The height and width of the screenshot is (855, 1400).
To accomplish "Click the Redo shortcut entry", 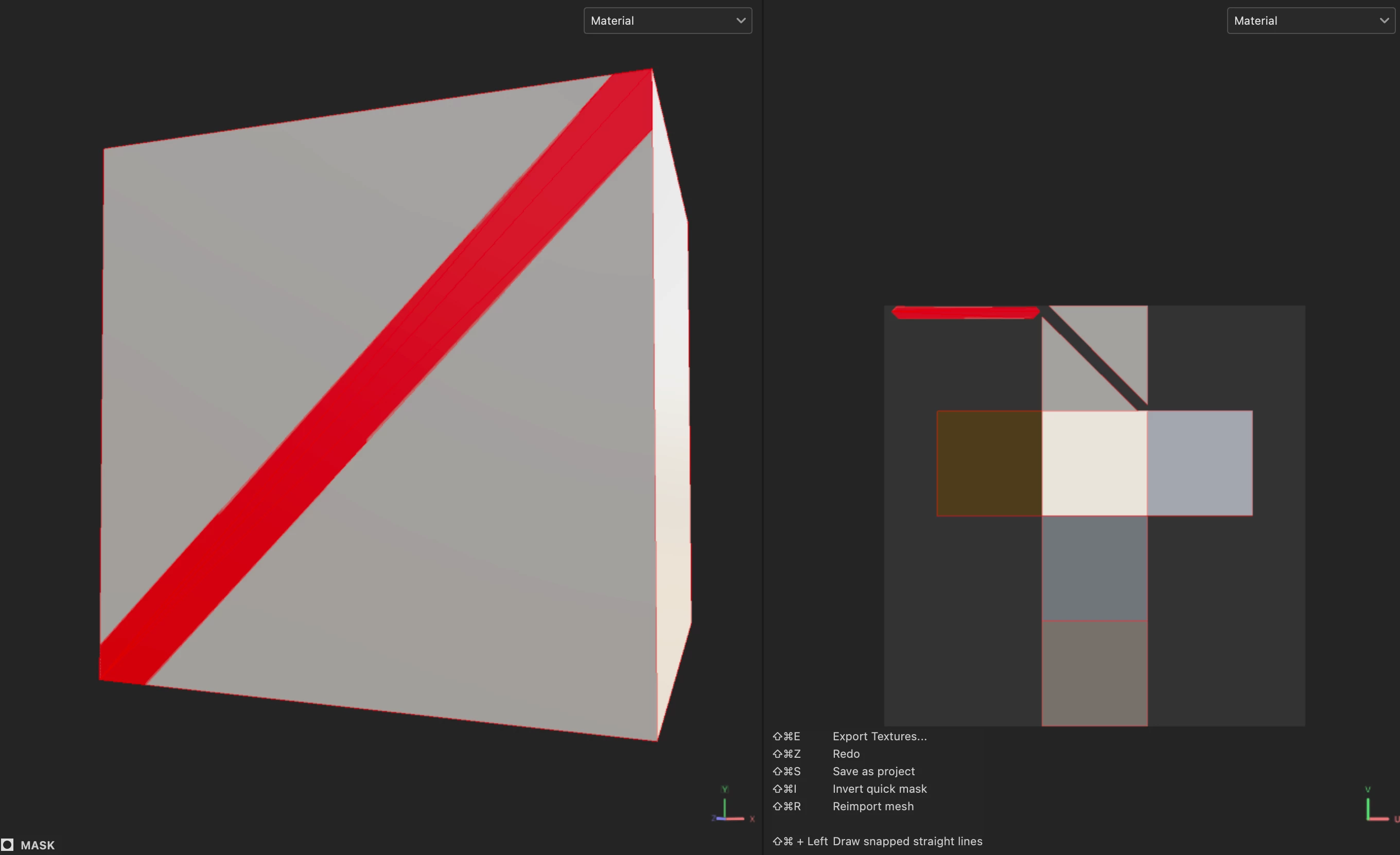I will pos(846,754).
